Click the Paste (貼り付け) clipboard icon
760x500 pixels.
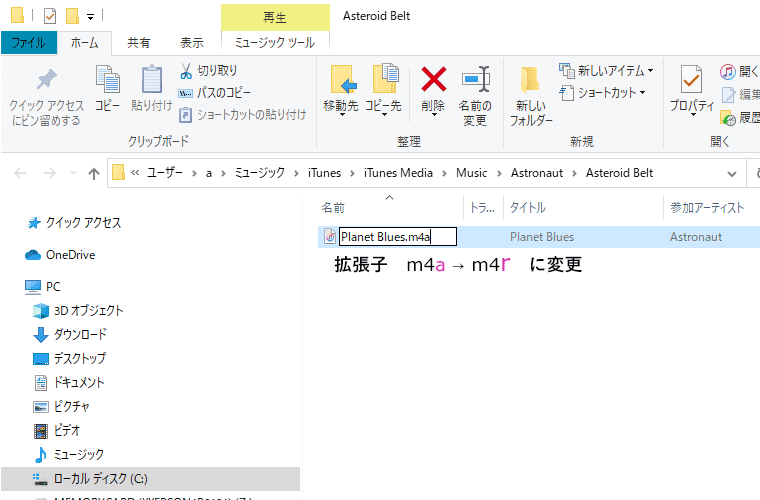(152, 79)
